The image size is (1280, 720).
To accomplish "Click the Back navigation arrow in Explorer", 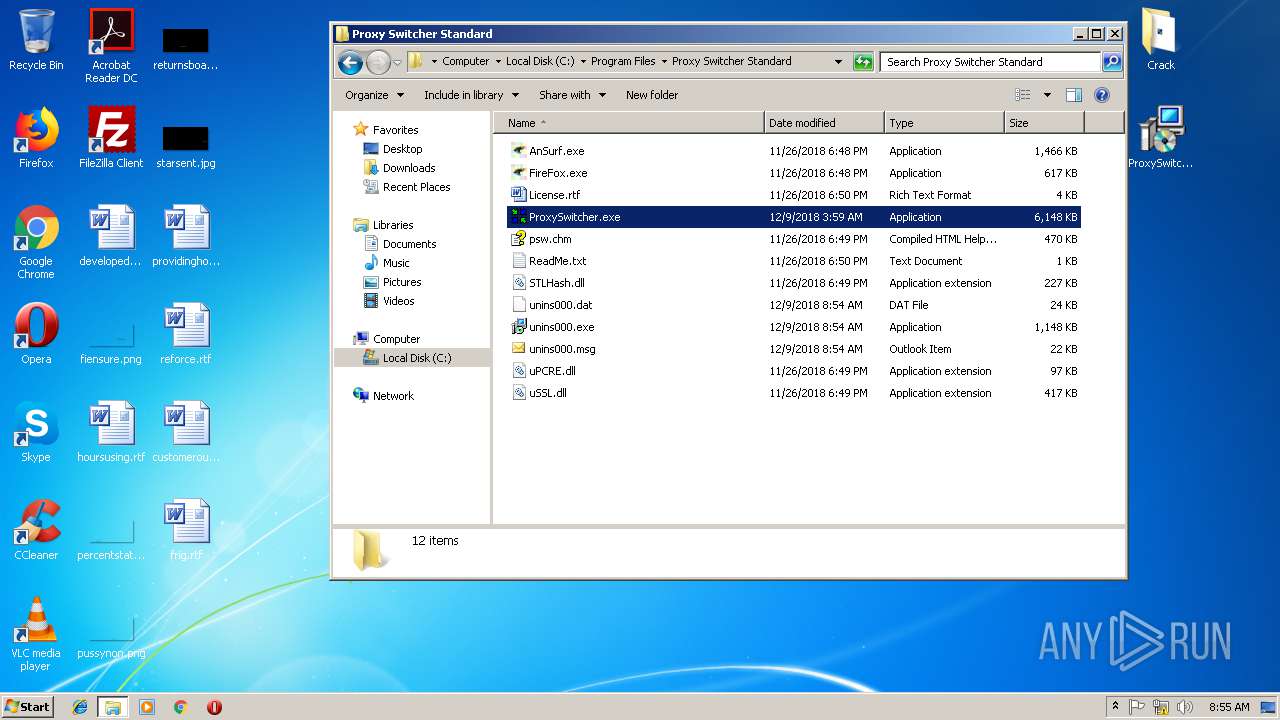I will (x=350, y=63).
